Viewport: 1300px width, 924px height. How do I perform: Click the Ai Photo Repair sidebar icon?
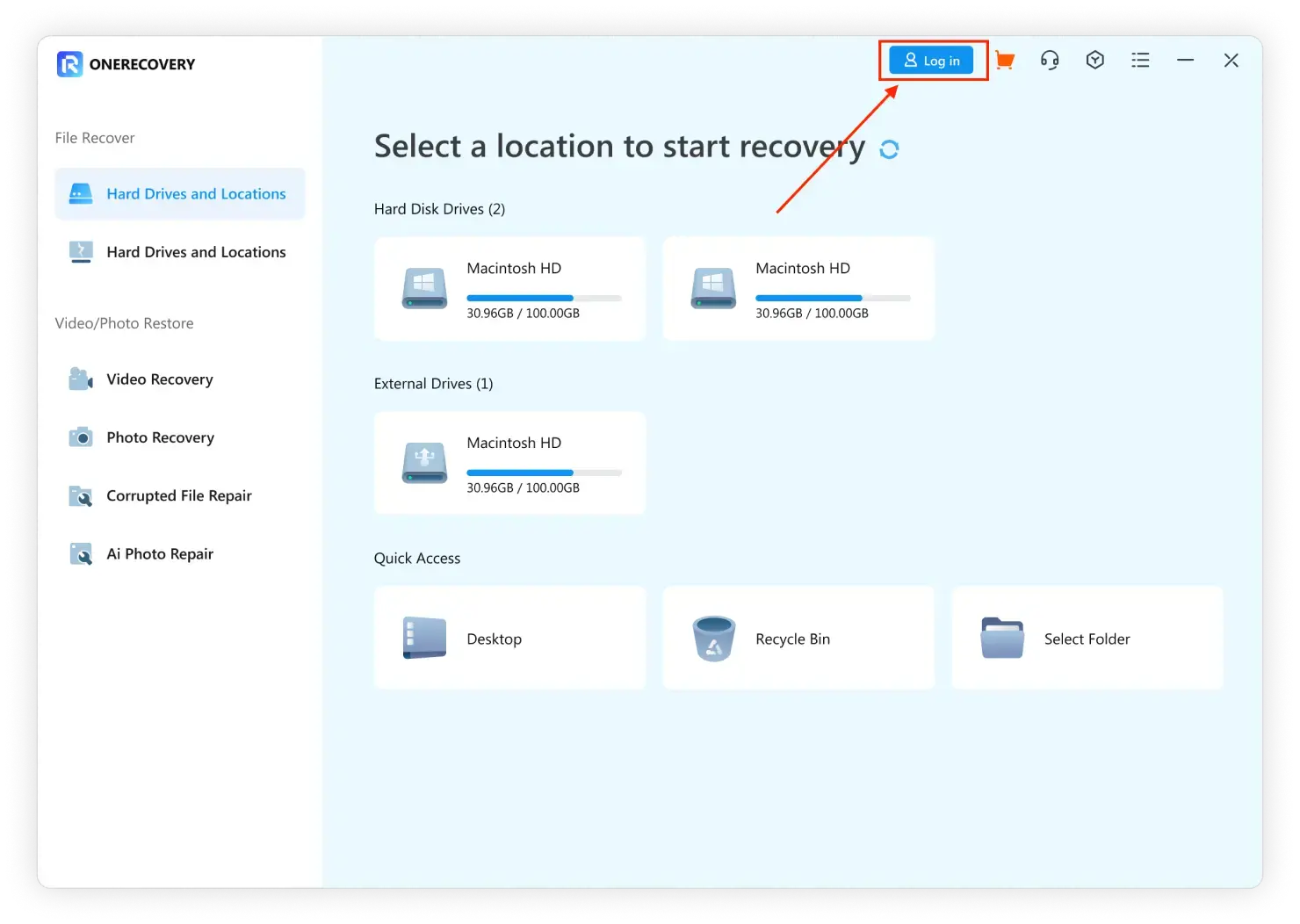[x=81, y=554]
